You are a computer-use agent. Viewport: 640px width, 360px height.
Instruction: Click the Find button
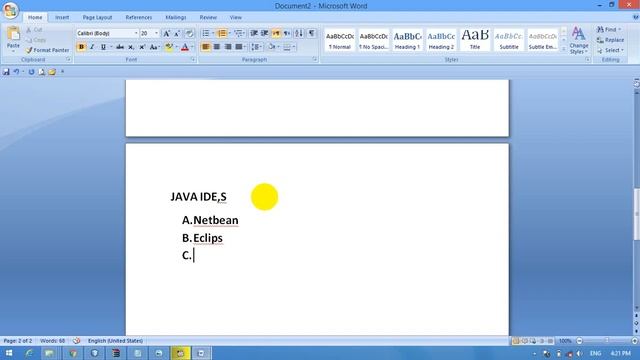coord(609,30)
